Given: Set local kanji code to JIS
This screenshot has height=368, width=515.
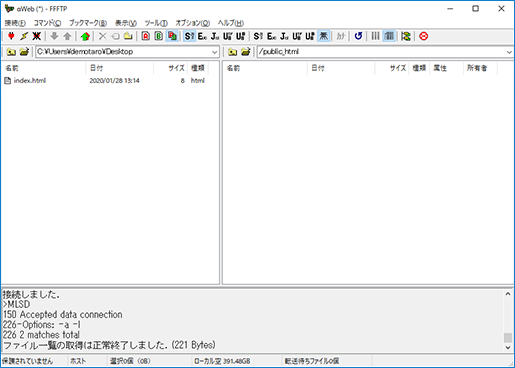Looking at the screenshot, I should click(x=215, y=36).
